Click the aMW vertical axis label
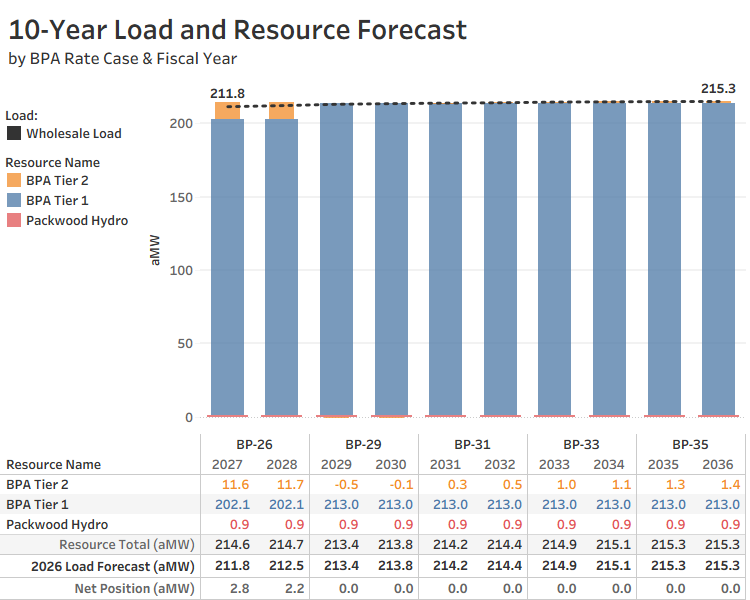This screenshot has height=600, width=750. point(154,250)
